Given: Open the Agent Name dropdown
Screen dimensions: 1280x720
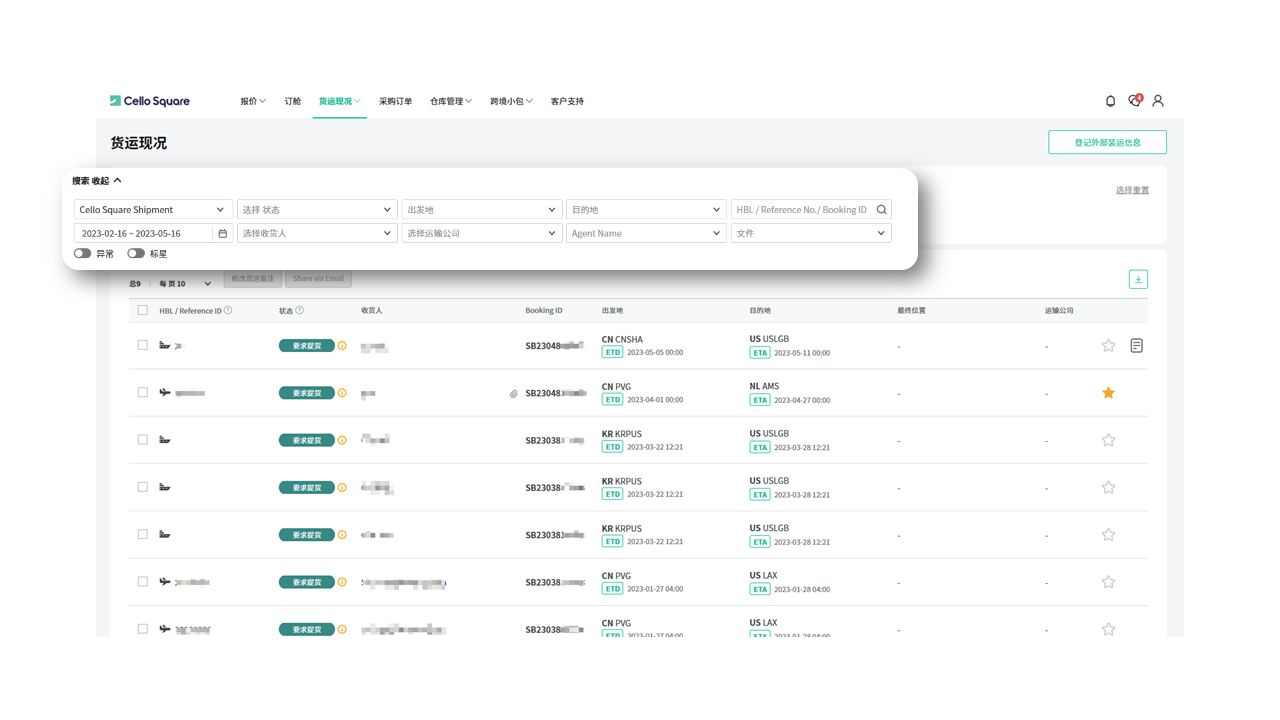Looking at the screenshot, I should click(x=646, y=234).
